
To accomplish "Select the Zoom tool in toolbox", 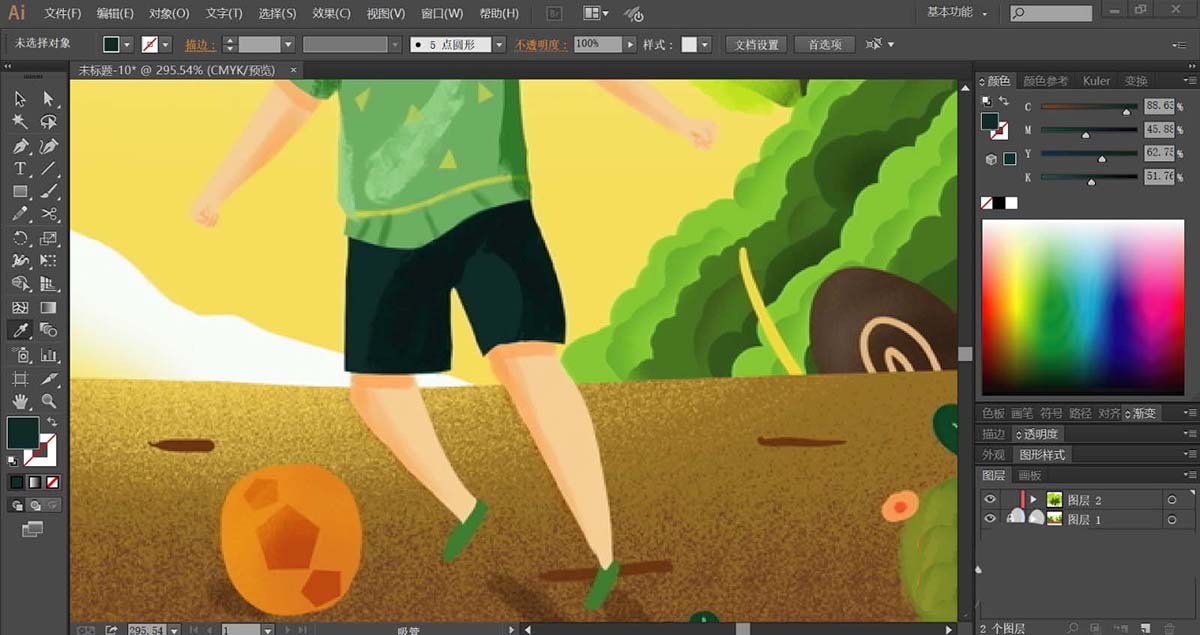I will (48, 402).
